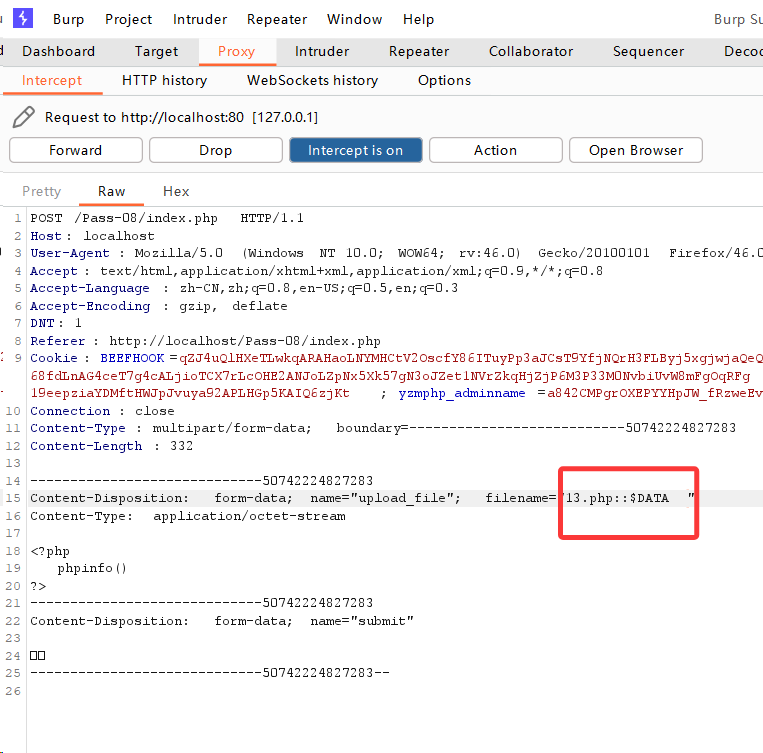Click the Accept-Encoding gzip, deflate line
The height and width of the screenshot is (753, 763).
[159, 306]
